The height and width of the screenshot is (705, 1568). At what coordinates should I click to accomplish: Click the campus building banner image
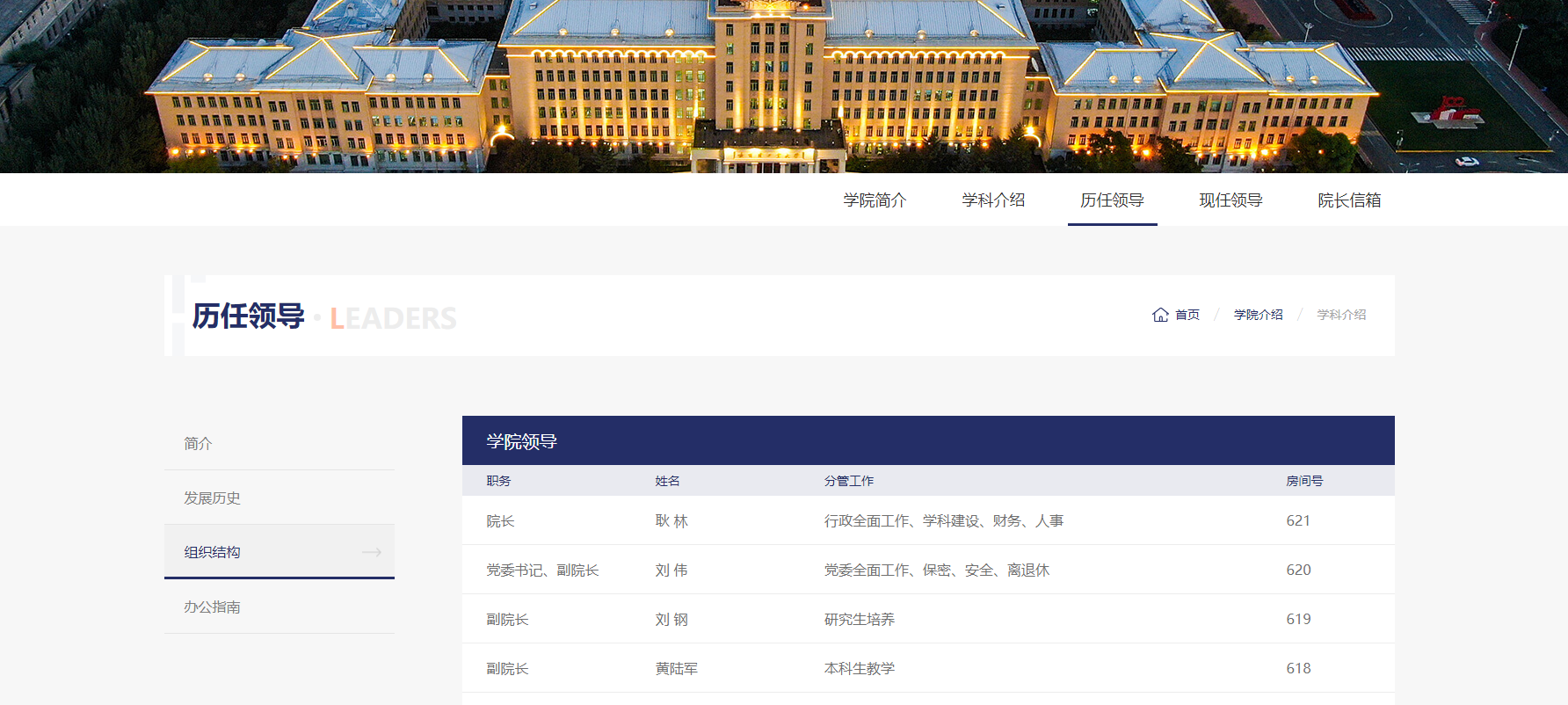pos(784,86)
